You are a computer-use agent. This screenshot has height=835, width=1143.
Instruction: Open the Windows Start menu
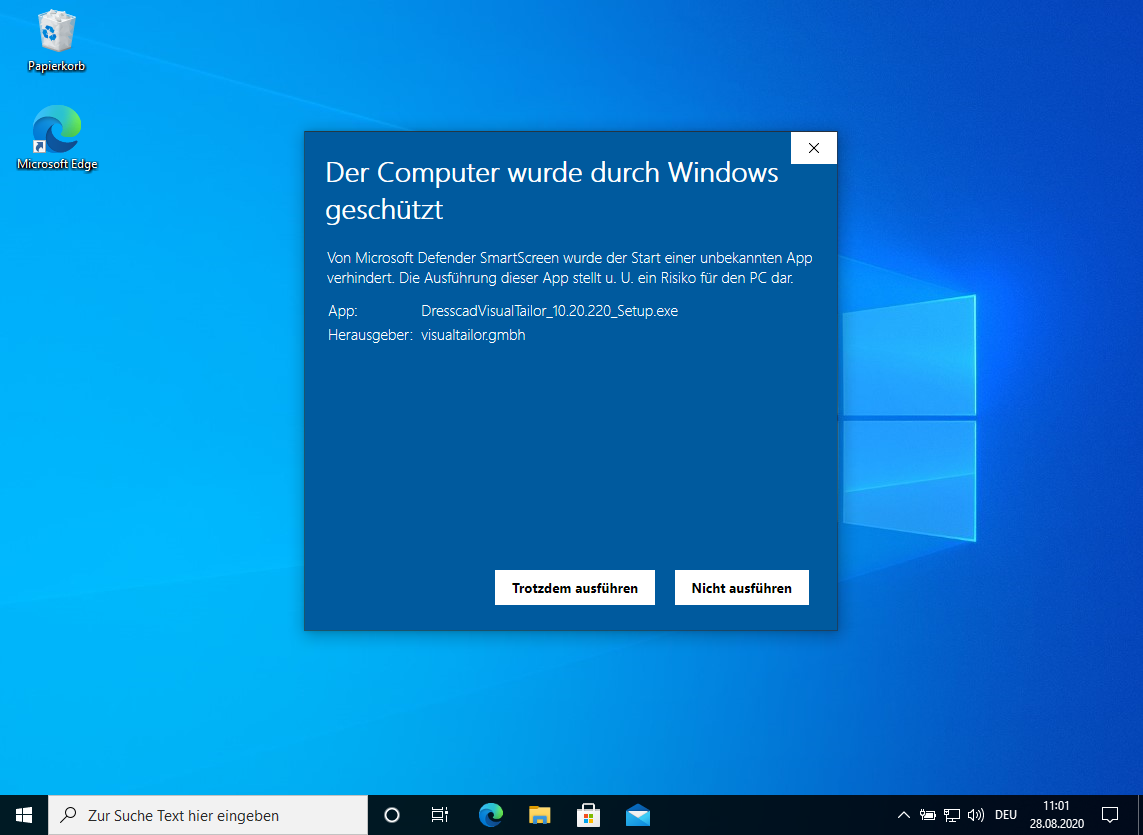point(24,815)
